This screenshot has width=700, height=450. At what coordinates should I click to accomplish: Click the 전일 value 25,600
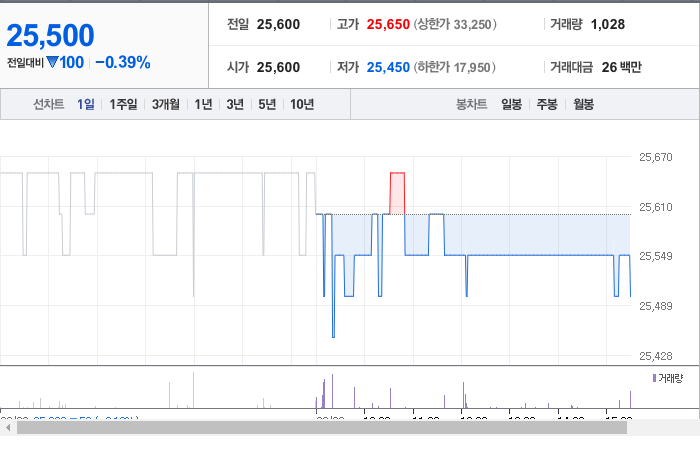[x=278, y=25]
